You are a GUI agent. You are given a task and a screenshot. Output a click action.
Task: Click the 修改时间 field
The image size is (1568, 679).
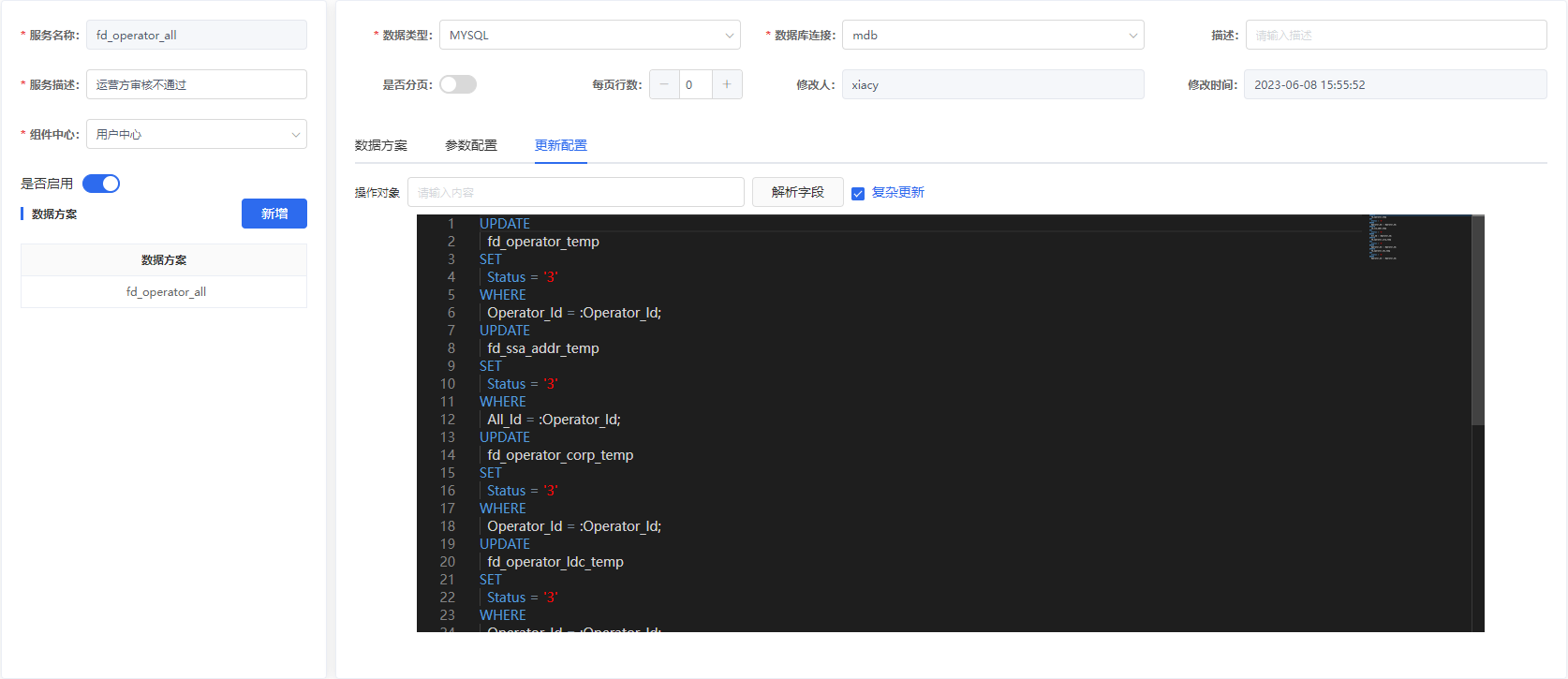1396,84
